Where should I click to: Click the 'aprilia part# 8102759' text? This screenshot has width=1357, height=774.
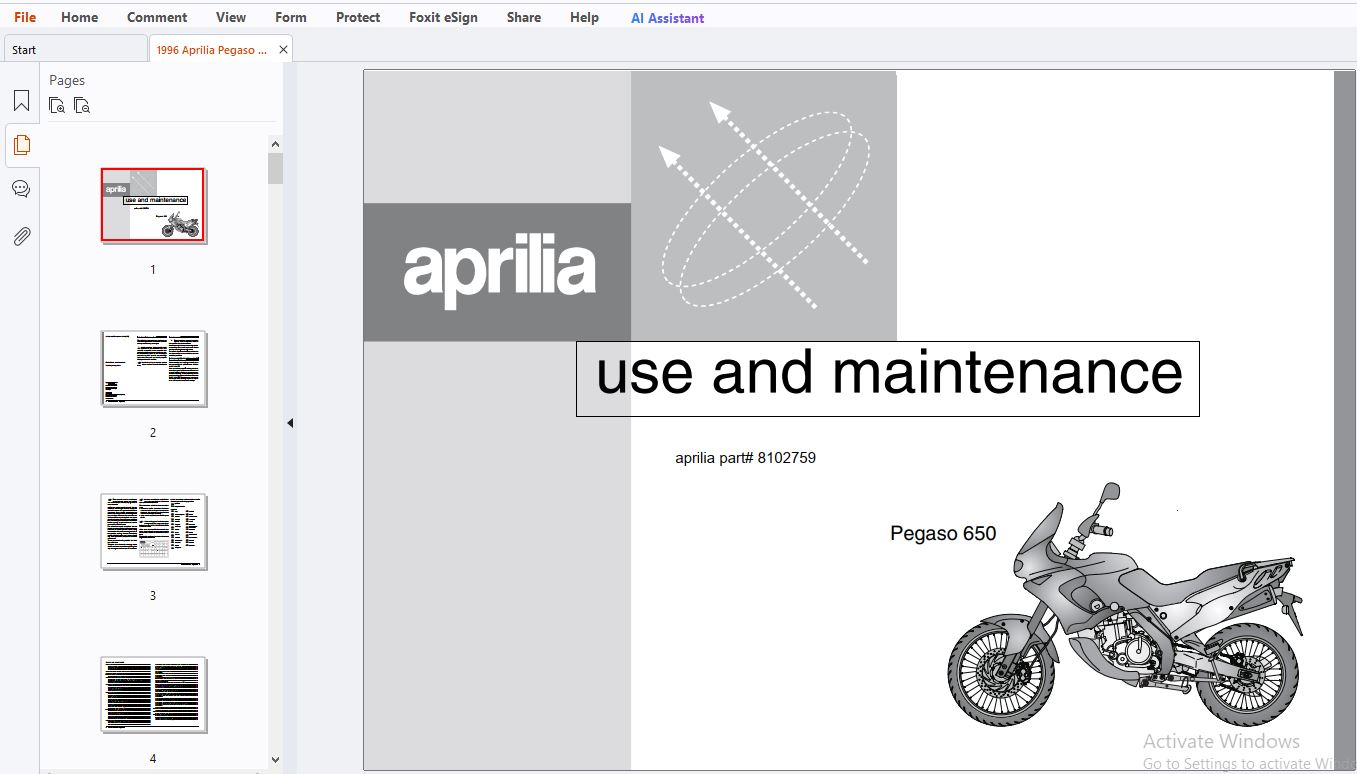745,458
